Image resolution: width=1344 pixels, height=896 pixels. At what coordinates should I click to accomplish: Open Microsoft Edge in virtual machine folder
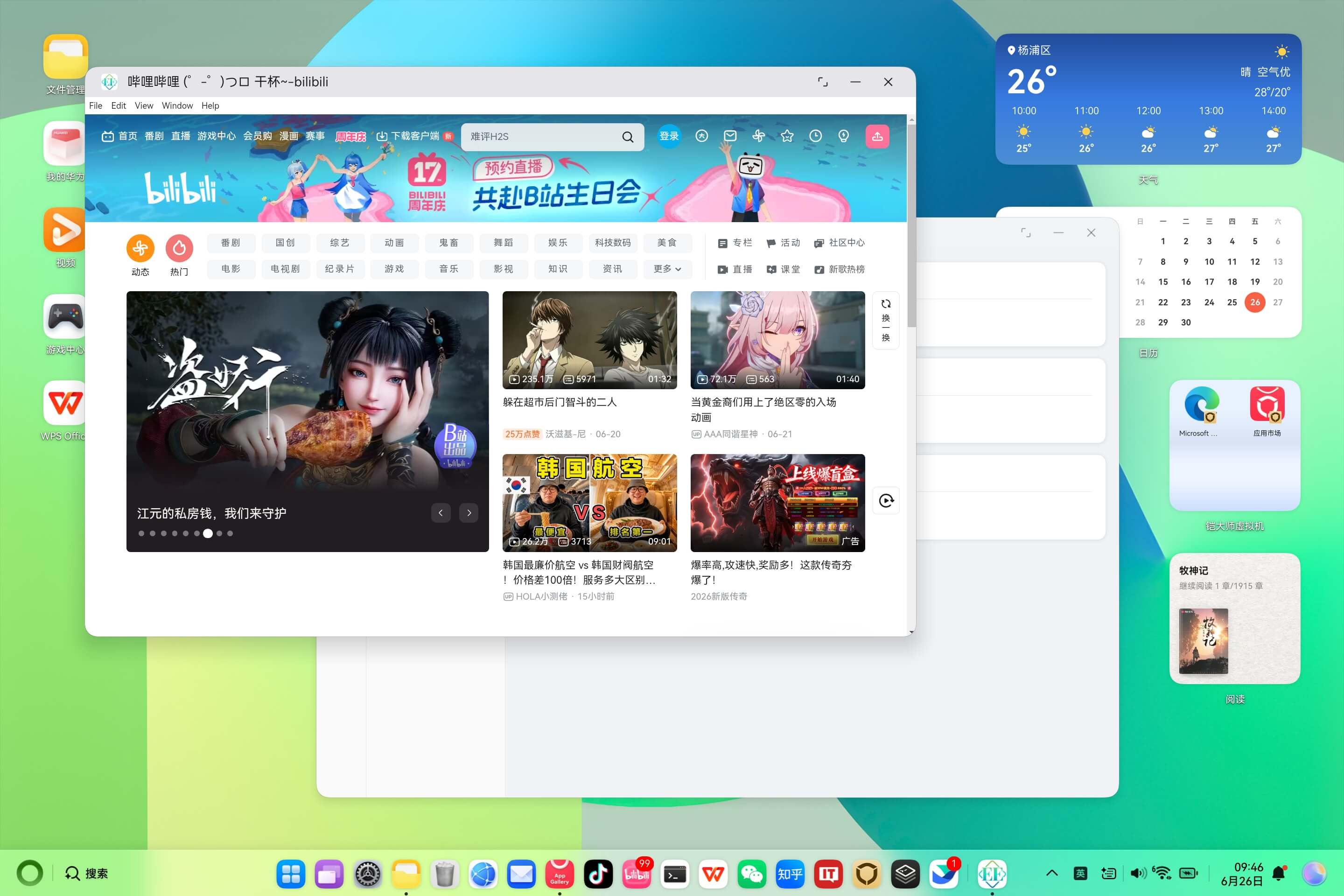[x=1201, y=405]
